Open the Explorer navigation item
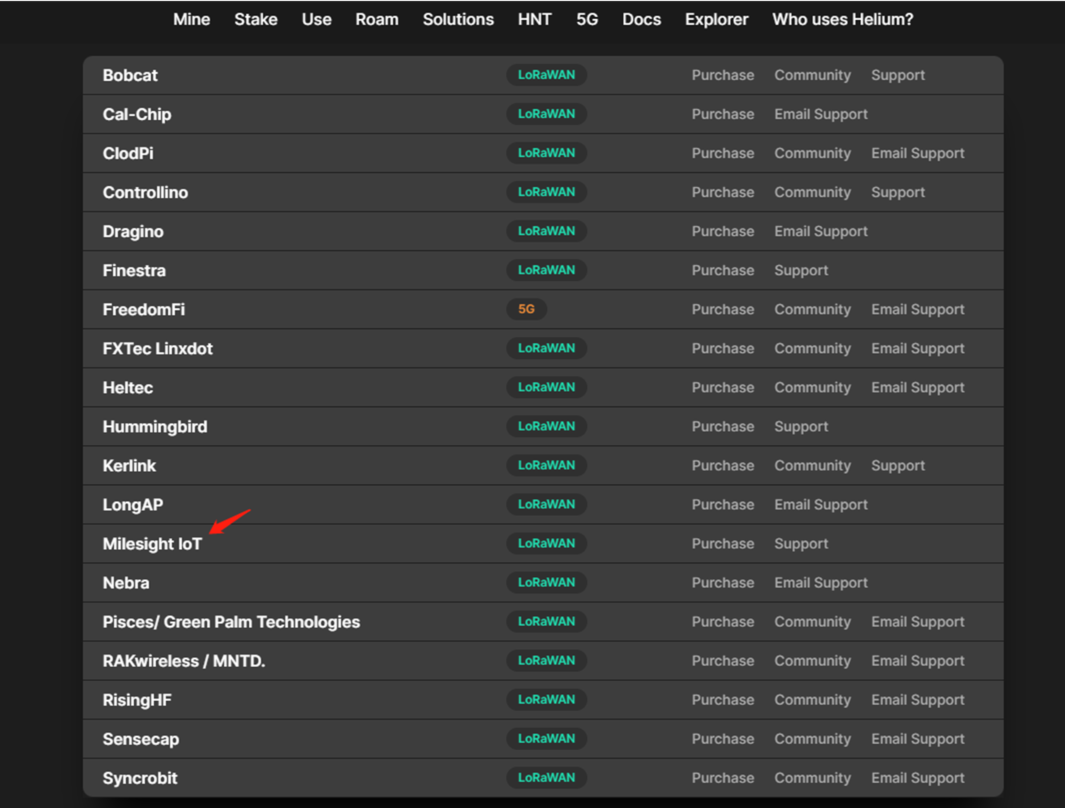This screenshot has width=1065, height=808. 717,20
